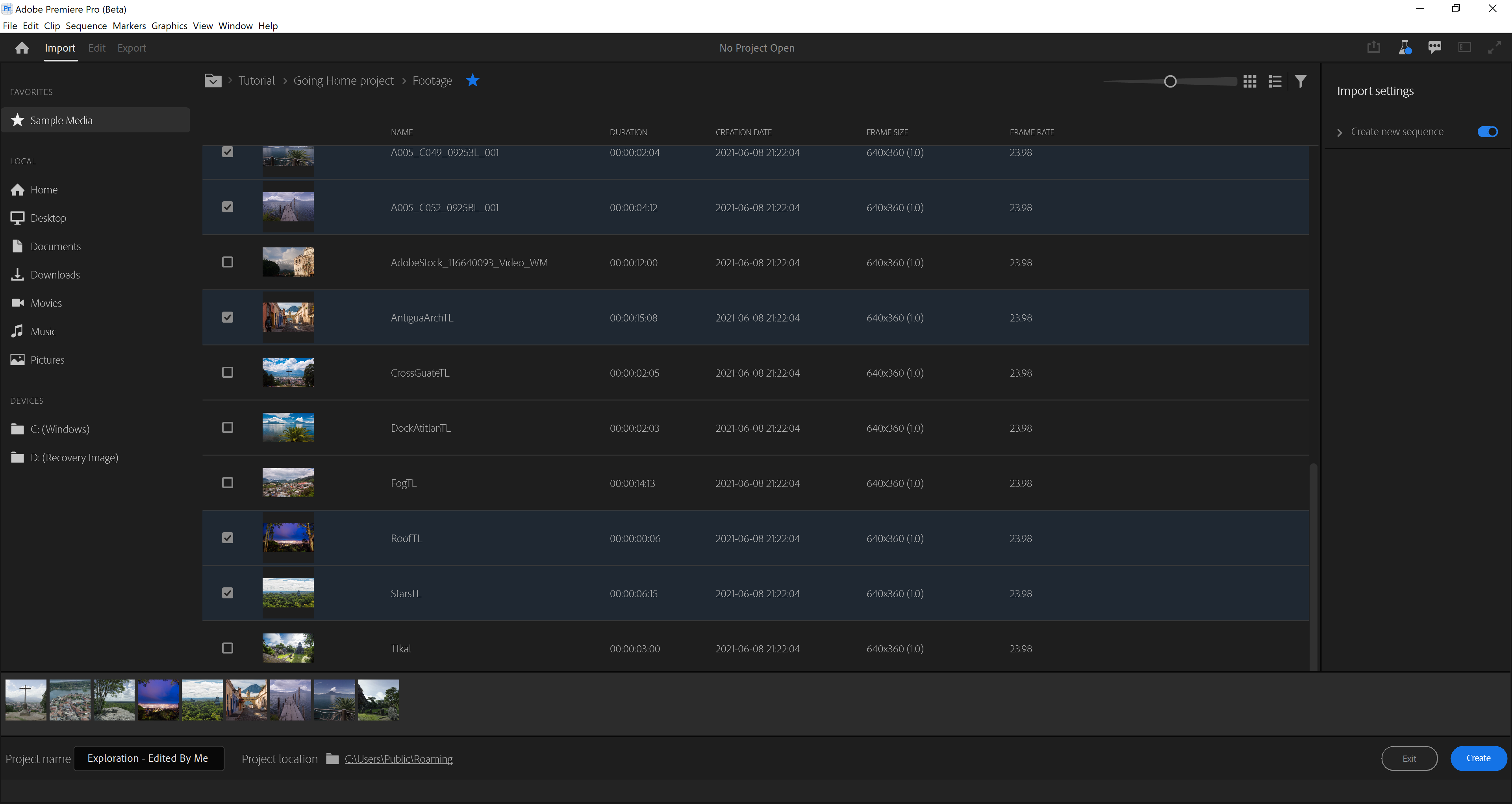Uncheck the AntiguaArchTL clip checkbox
1512x804 pixels.
click(228, 317)
